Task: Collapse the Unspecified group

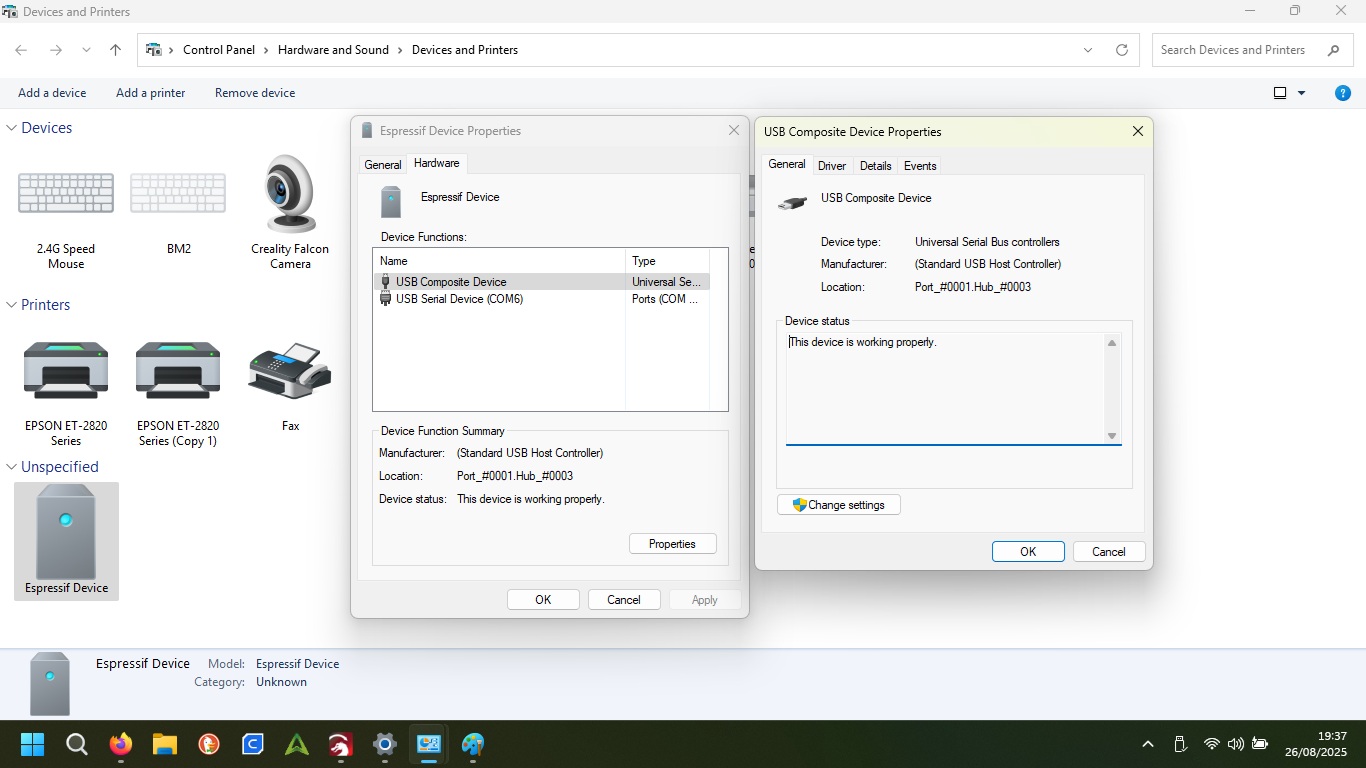Action: pyautogui.click(x=12, y=467)
